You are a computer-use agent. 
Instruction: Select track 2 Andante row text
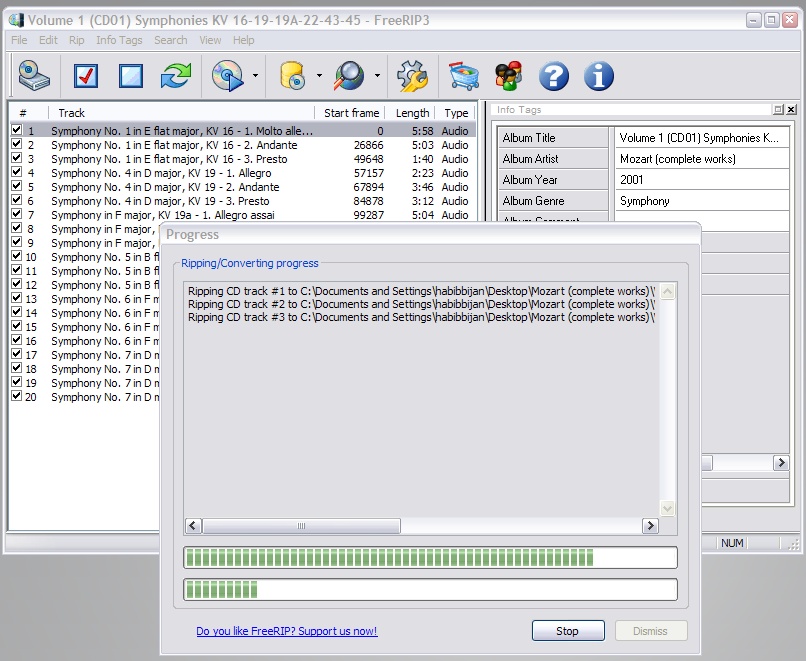pos(174,145)
